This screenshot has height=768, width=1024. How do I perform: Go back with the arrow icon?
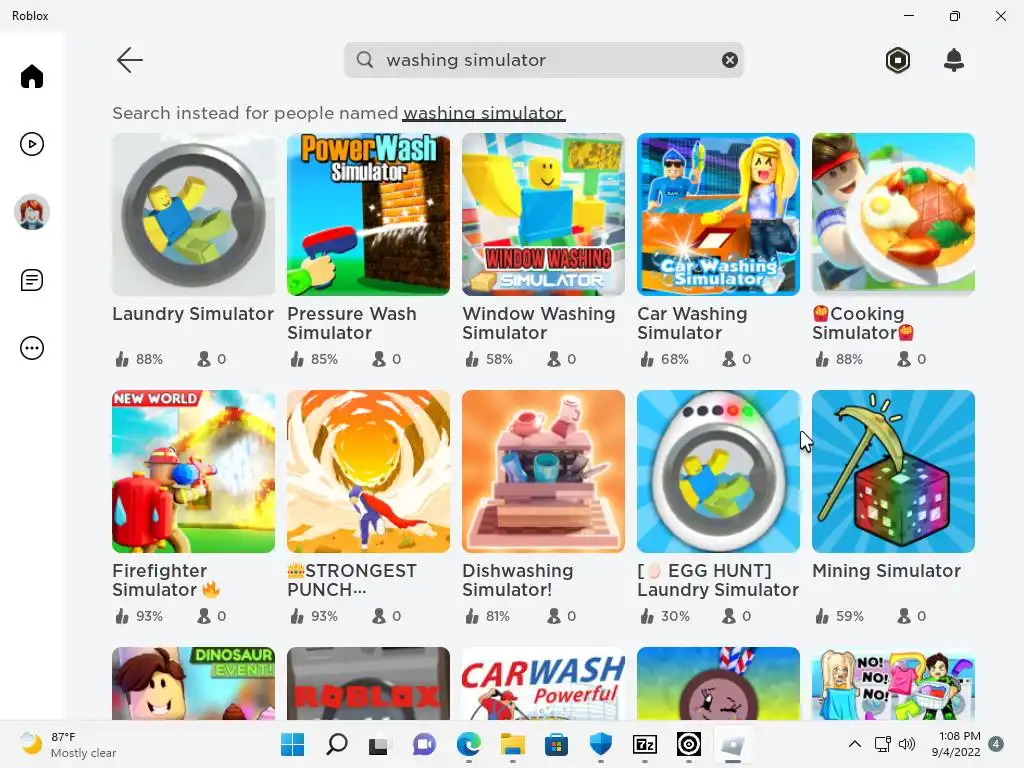click(x=129, y=60)
